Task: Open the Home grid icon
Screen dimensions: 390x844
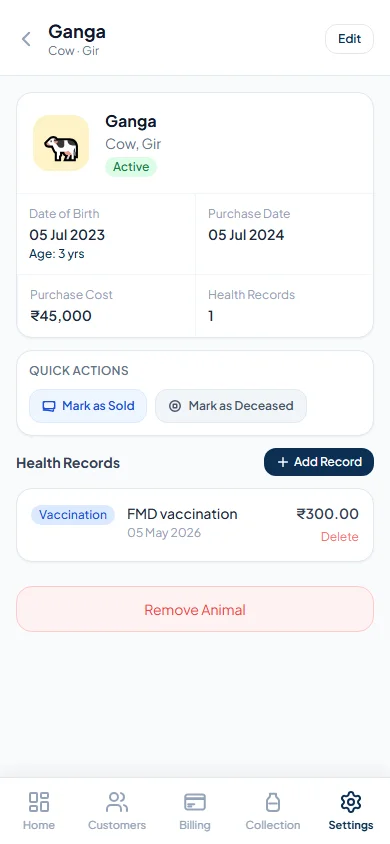Action: click(39, 801)
